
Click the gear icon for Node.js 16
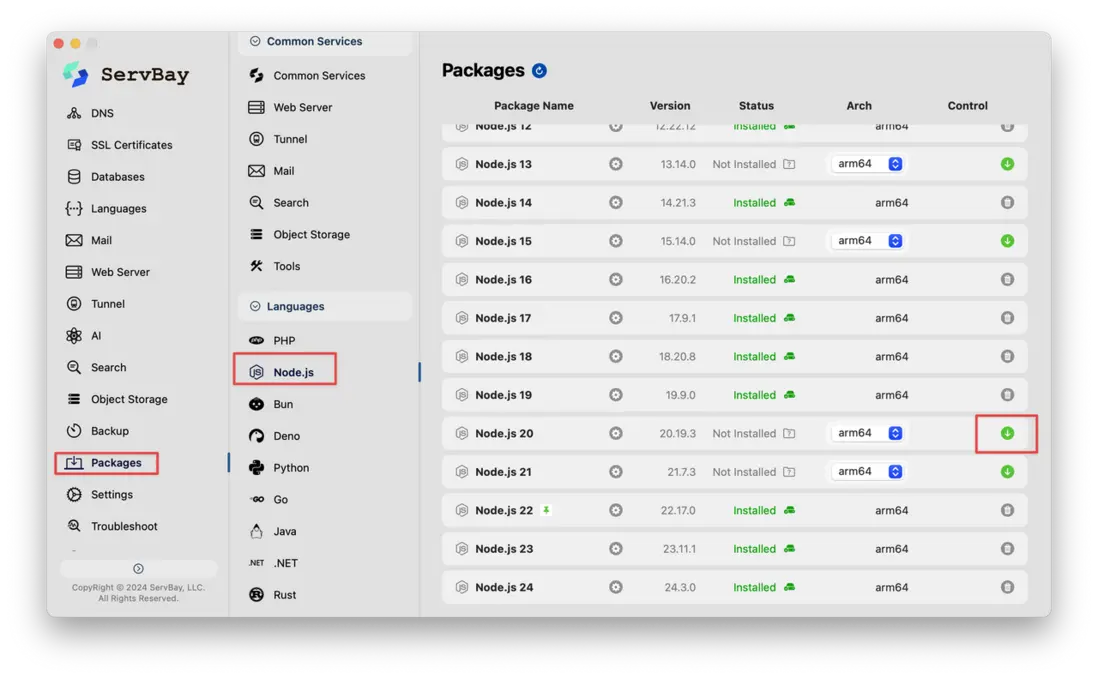(616, 280)
